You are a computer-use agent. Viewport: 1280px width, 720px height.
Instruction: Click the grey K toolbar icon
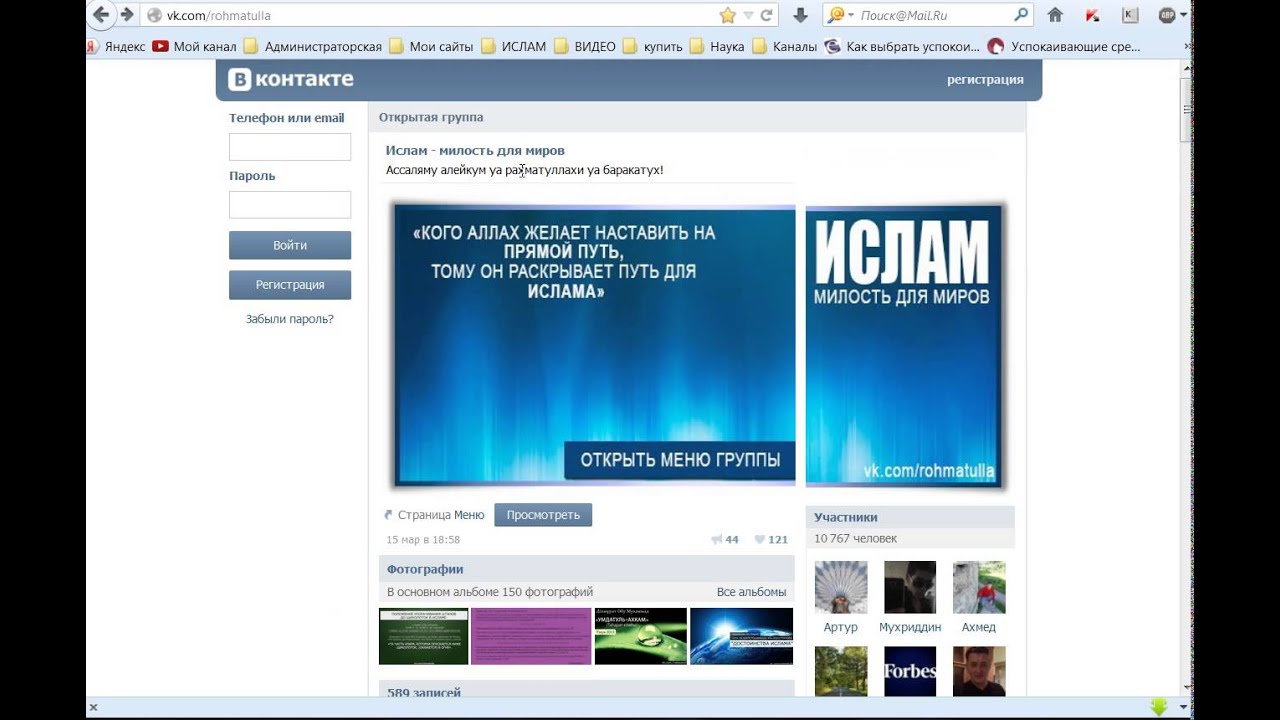[x=1130, y=15]
